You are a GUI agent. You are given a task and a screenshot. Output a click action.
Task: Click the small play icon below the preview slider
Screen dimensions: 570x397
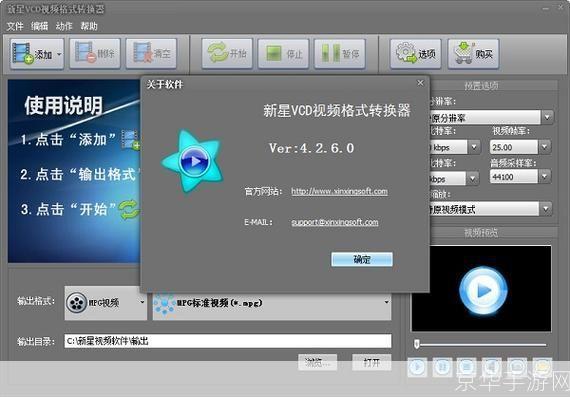pos(417,367)
